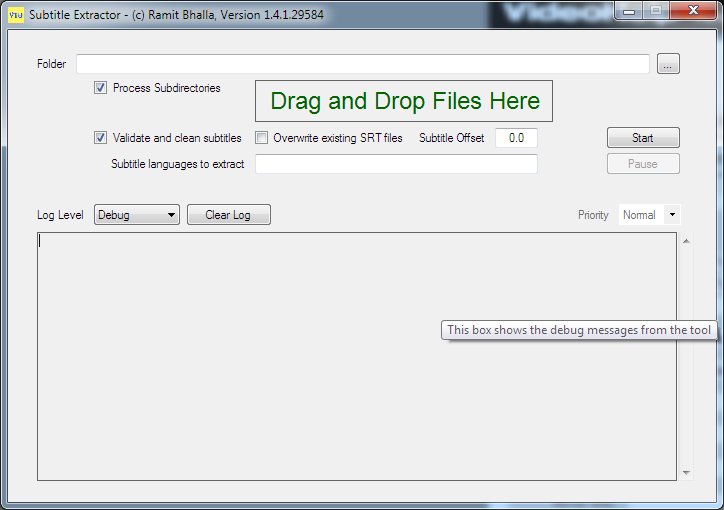Image resolution: width=724 pixels, height=510 pixels.
Task: Click the Subtitle Extractor title bar app icon
Action: [16, 15]
